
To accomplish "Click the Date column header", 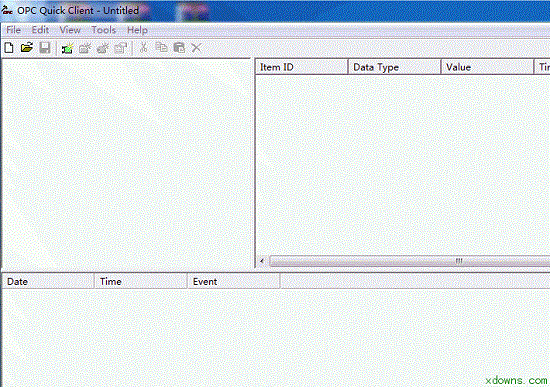I will pos(48,281).
